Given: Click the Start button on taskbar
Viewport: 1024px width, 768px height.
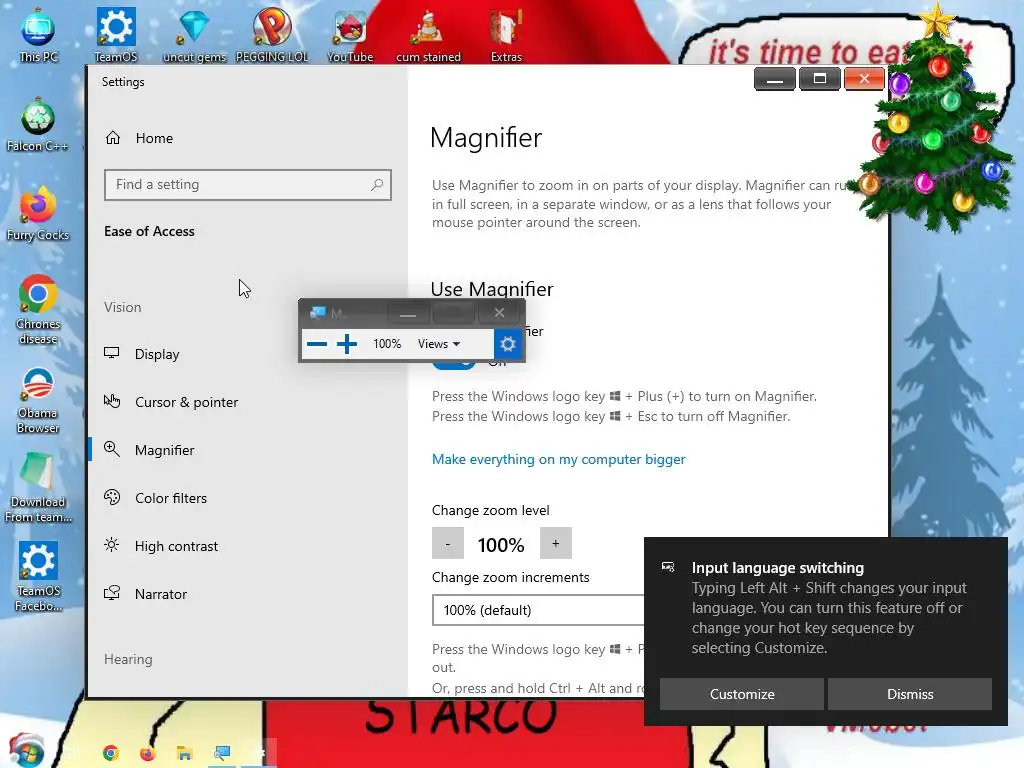Looking at the screenshot, I should click(x=26, y=751).
